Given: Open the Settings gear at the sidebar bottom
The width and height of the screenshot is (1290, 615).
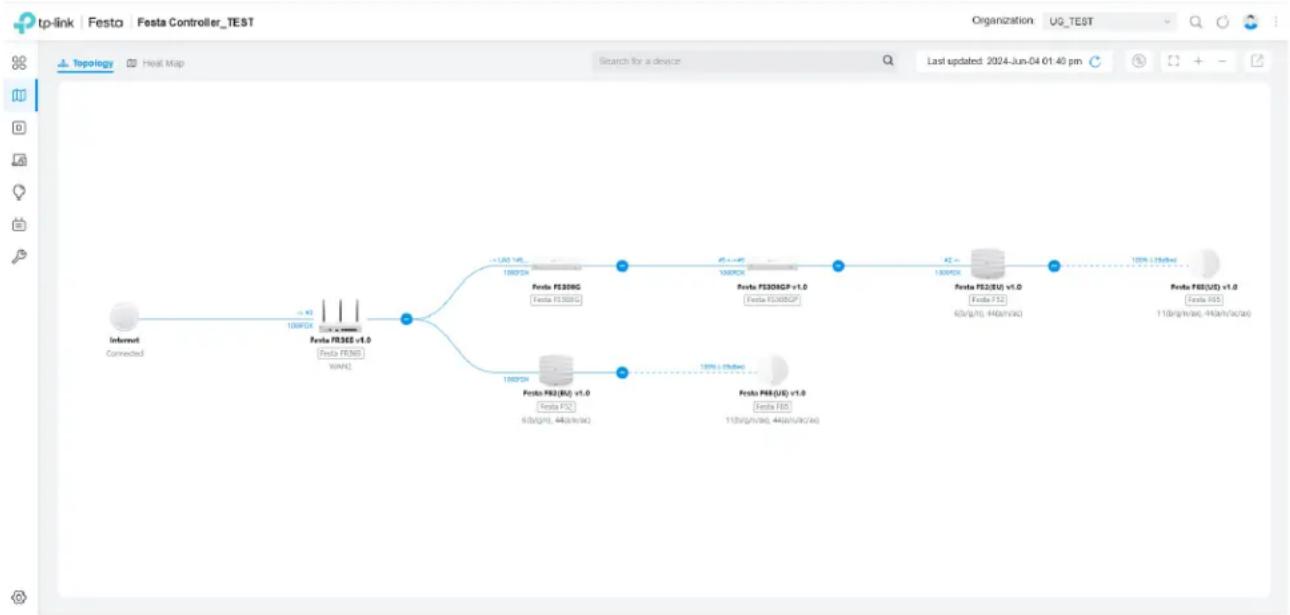Looking at the screenshot, I should click(19, 596).
